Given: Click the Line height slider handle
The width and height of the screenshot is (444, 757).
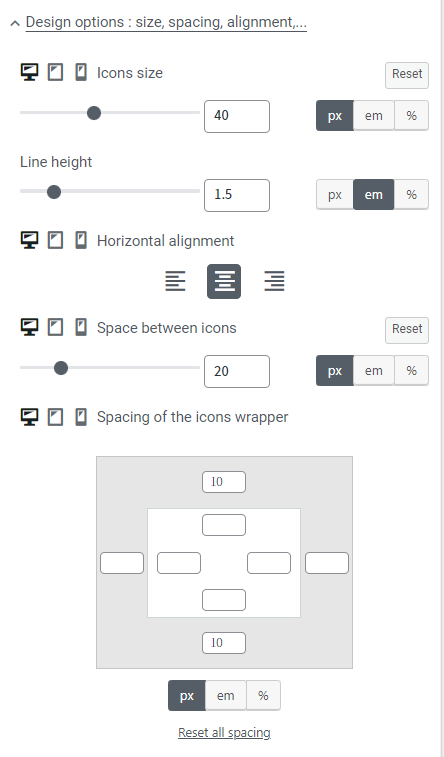Looking at the screenshot, I should pos(54,192).
